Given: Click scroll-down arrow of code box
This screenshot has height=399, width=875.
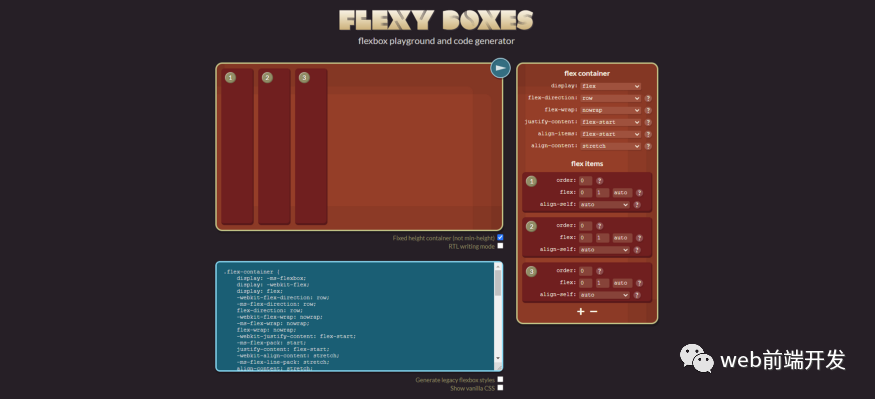Looking at the screenshot, I should point(498,358).
